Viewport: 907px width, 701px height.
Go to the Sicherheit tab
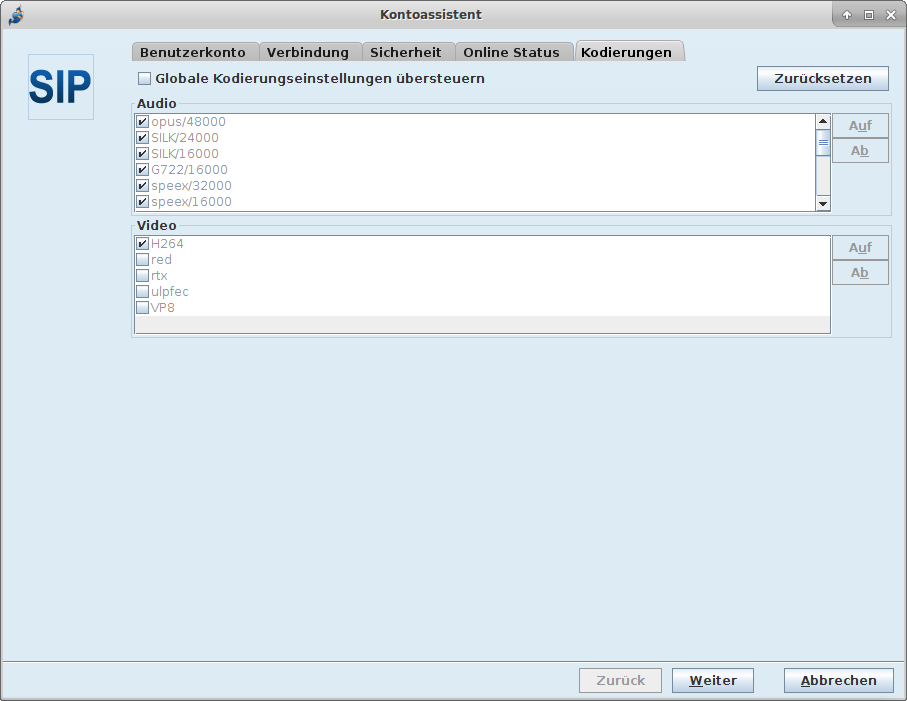click(405, 52)
